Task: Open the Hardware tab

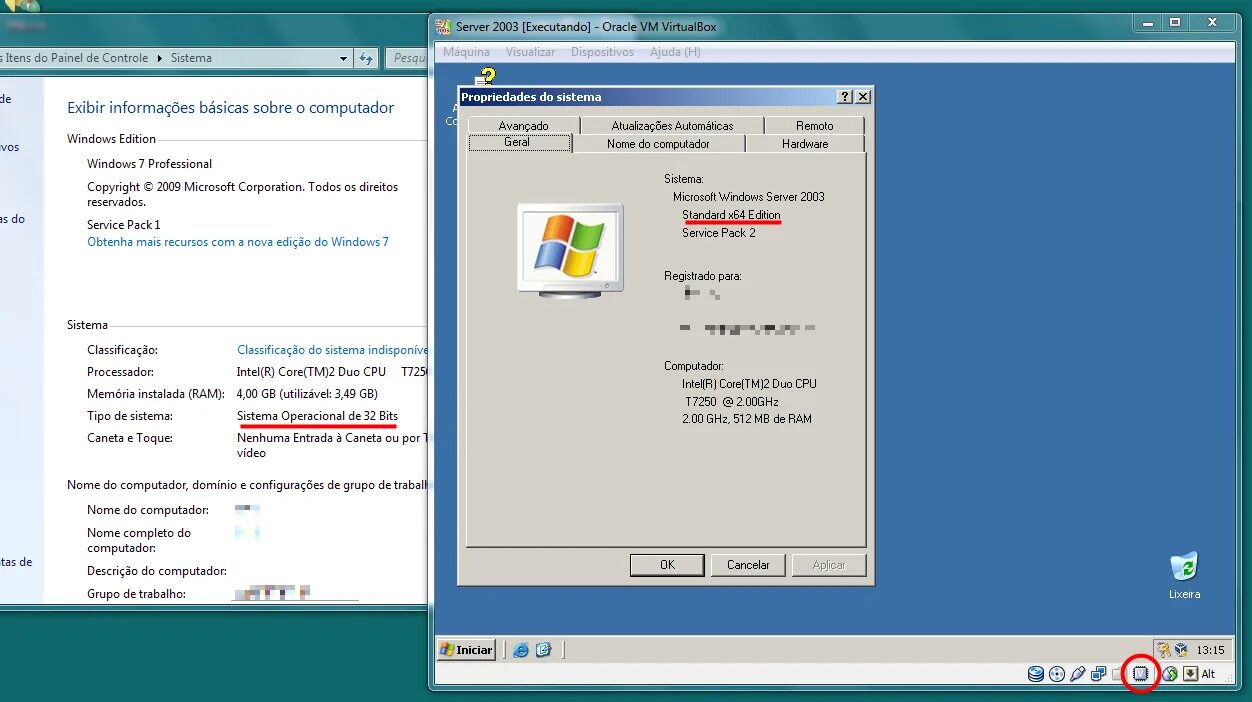Action: (805, 144)
